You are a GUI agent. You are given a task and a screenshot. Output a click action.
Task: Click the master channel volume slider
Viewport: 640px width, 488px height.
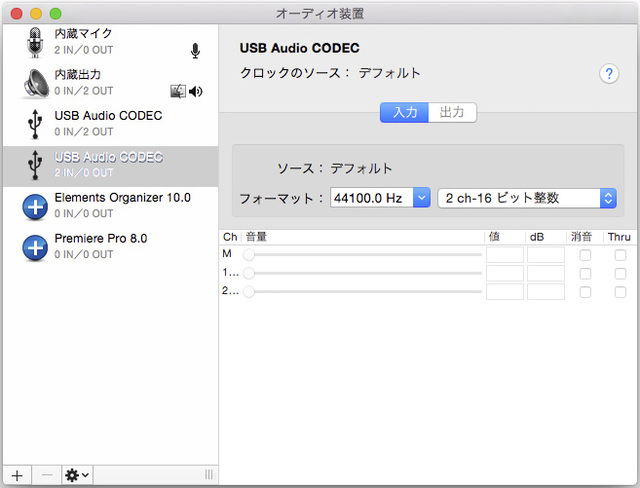click(x=365, y=255)
